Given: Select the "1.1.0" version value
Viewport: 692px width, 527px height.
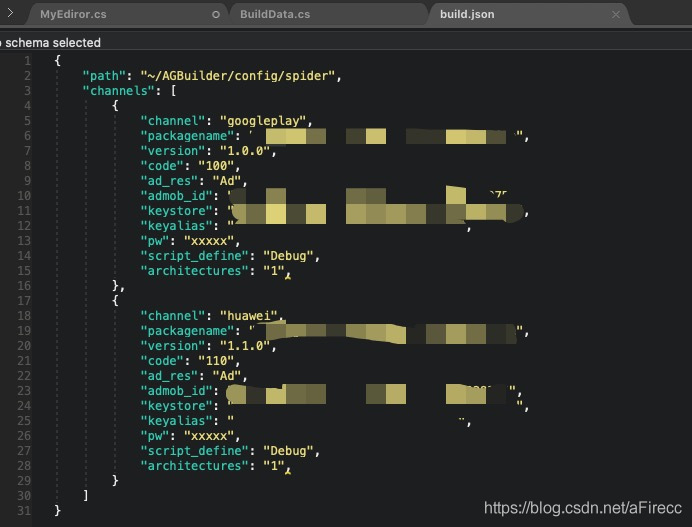Looking at the screenshot, I should (244, 346).
